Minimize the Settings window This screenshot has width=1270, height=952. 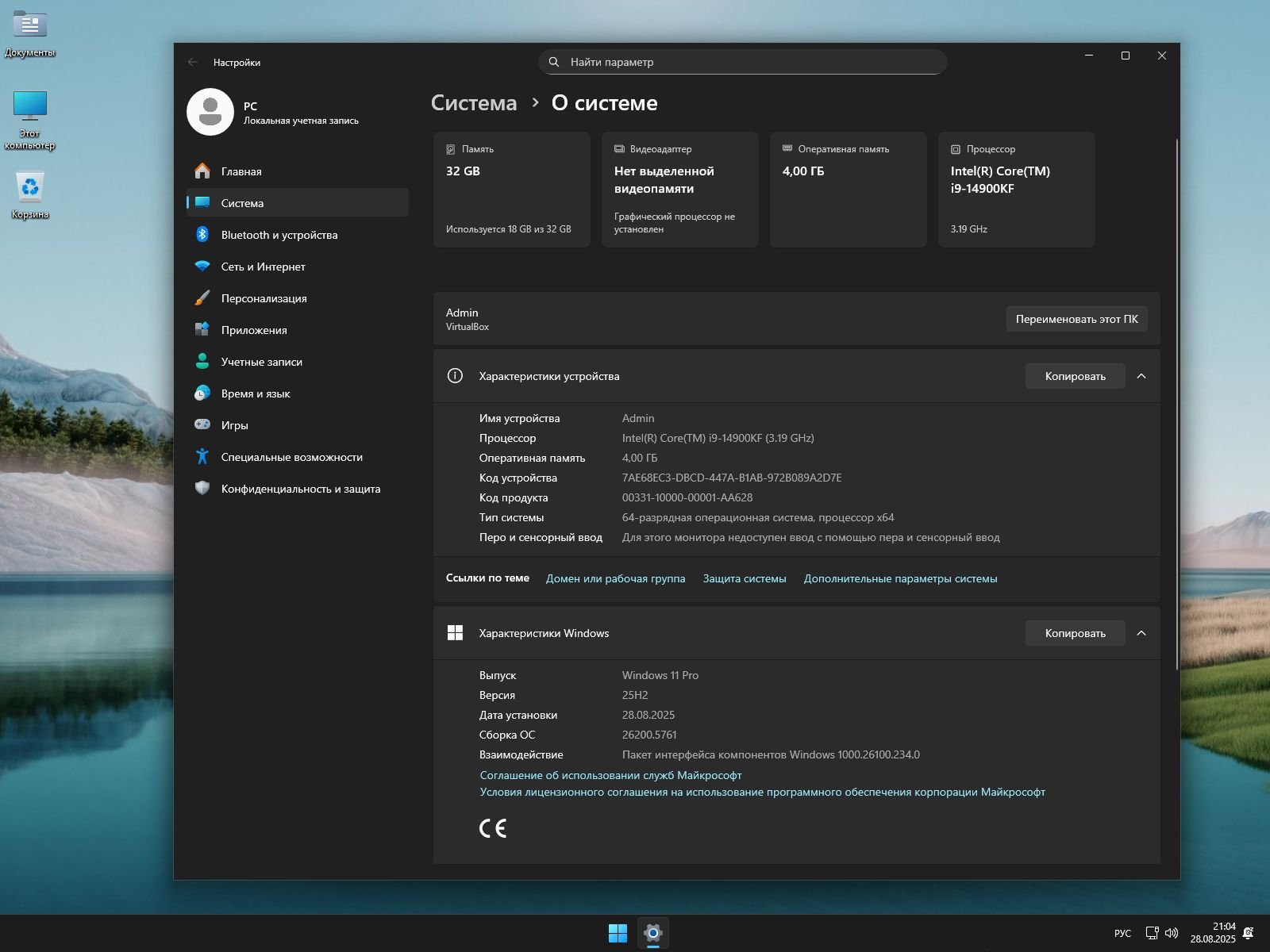(1089, 56)
